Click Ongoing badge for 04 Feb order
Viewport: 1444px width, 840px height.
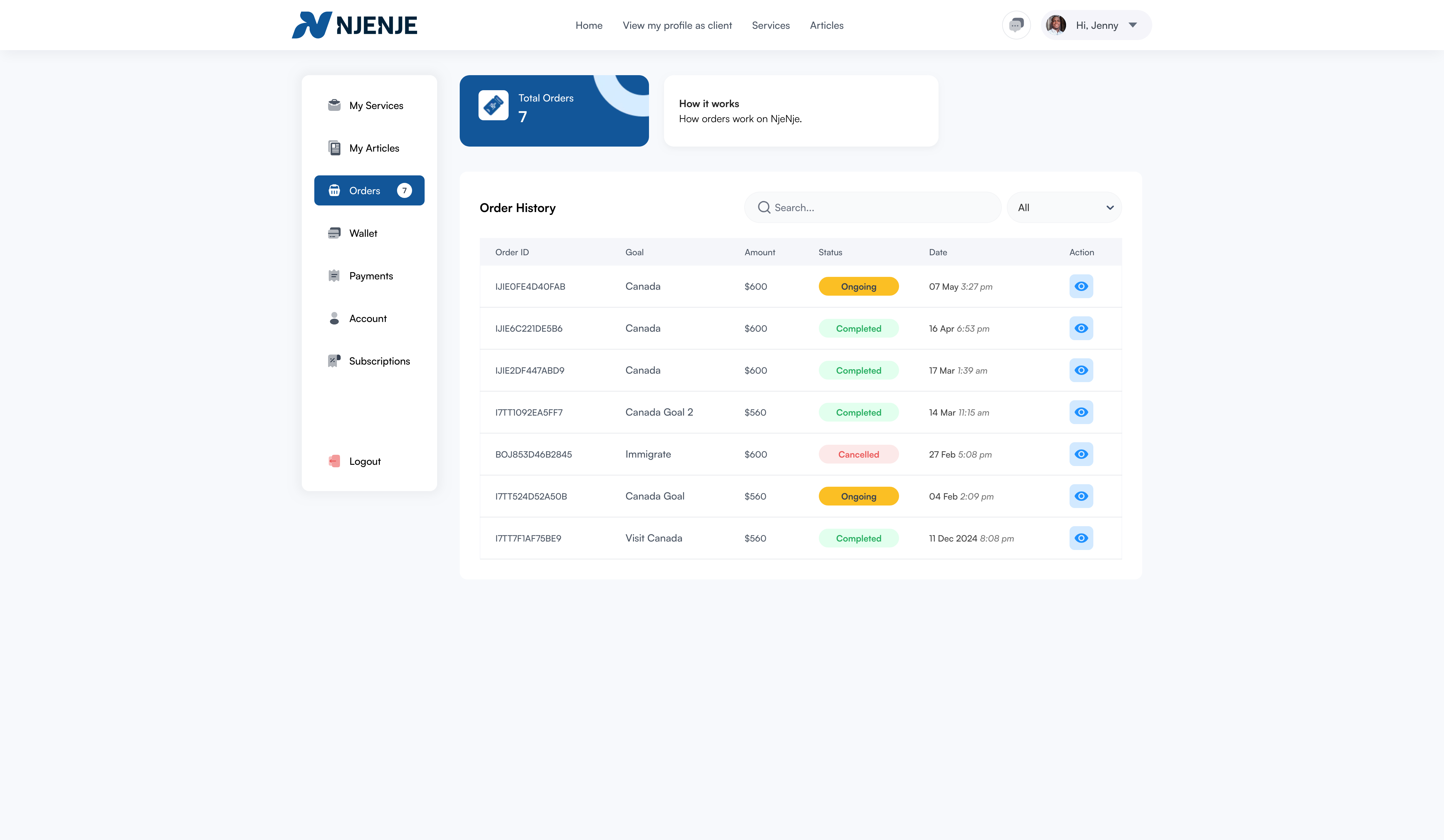[x=858, y=496]
